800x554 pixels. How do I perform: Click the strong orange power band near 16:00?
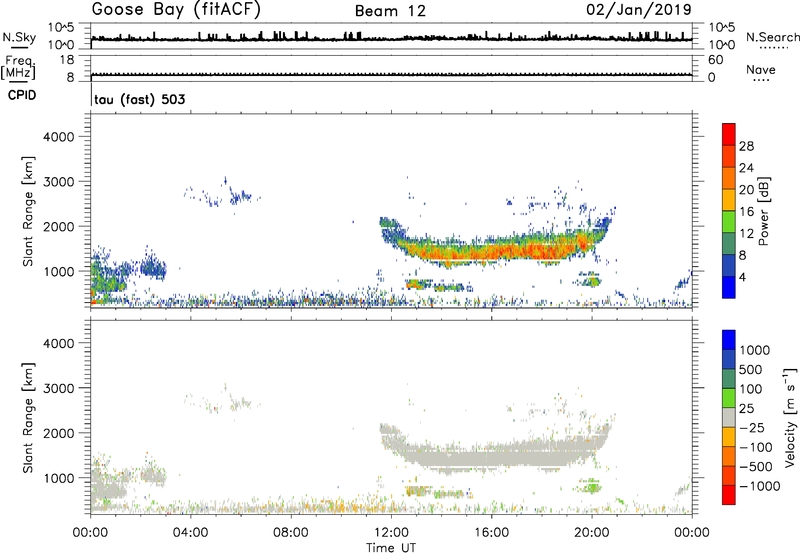[492, 251]
